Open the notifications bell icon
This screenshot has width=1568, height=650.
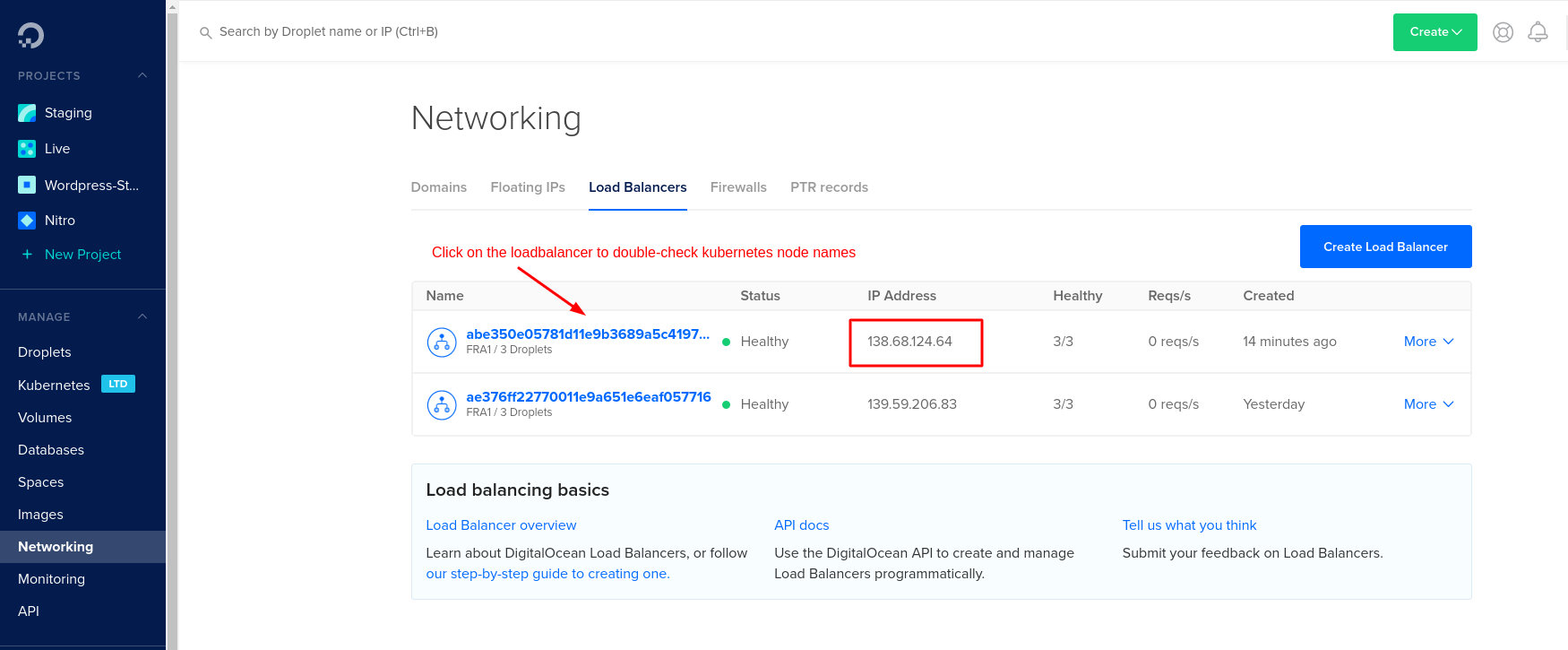tap(1538, 32)
